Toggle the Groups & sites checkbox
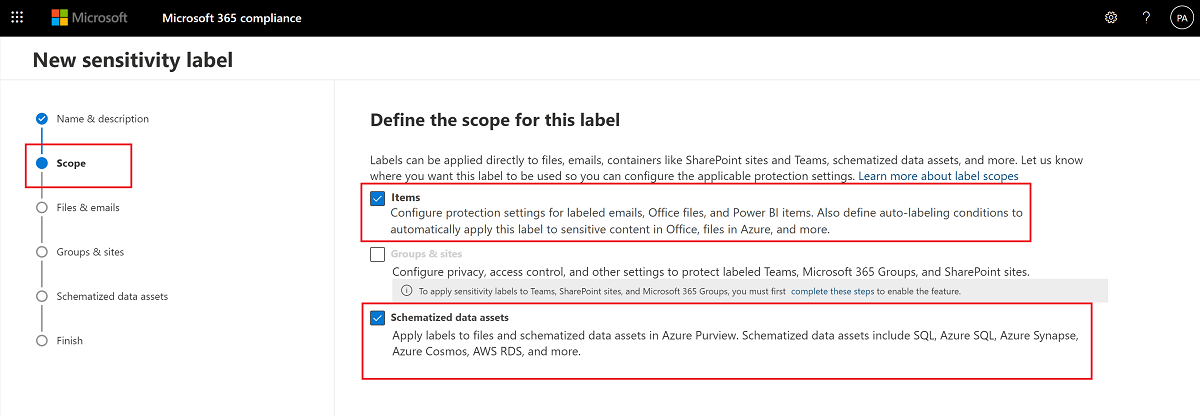 click(378, 254)
